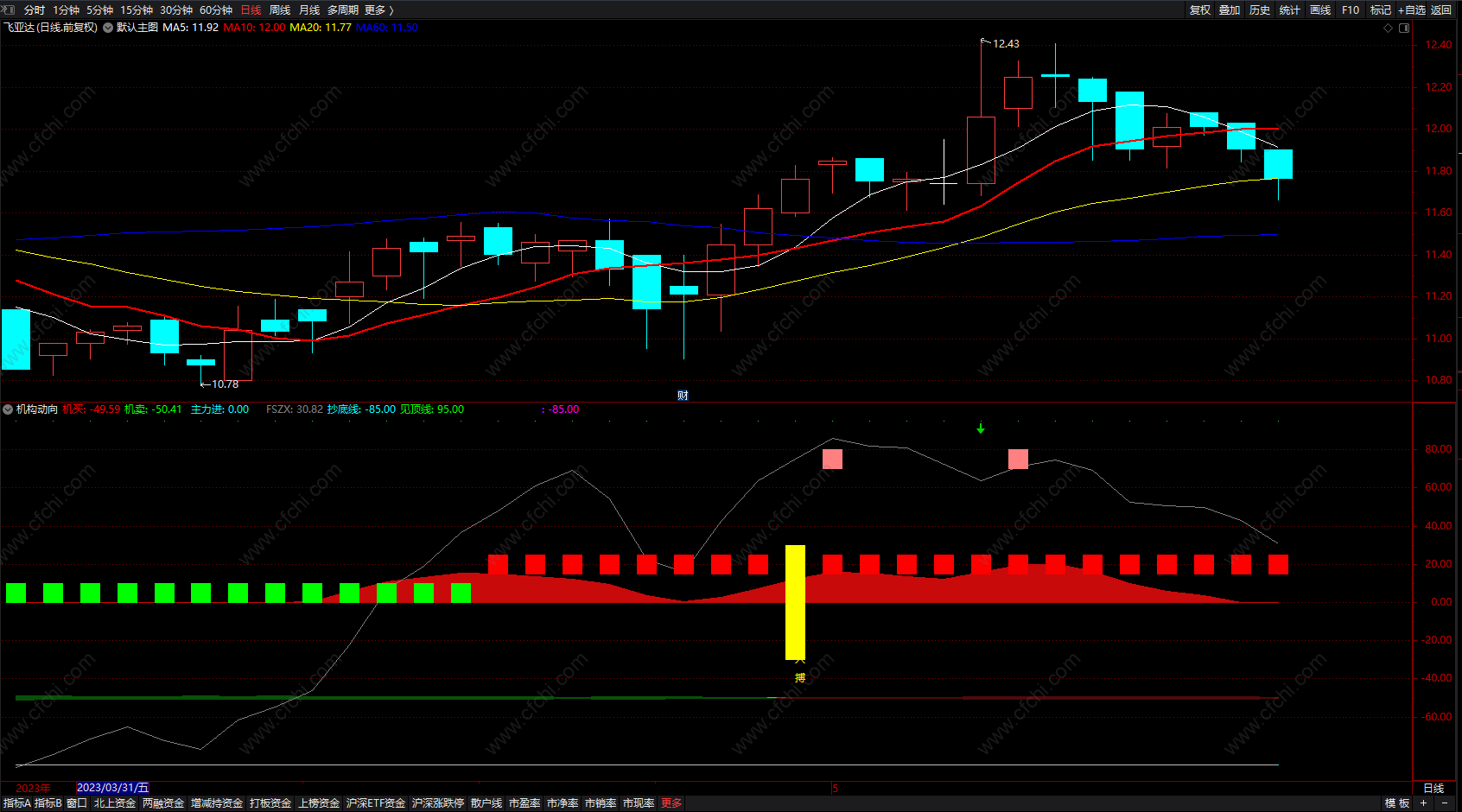Select the 指标B indicator tab
Image resolution: width=1462 pixels, height=812 pixels.
pos(48,803)
